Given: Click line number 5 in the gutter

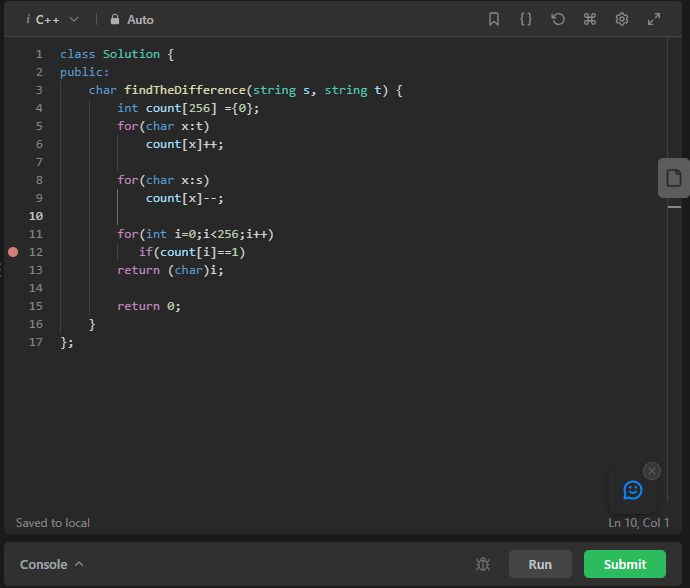Looking at the screenshot, I should point(39,126).
